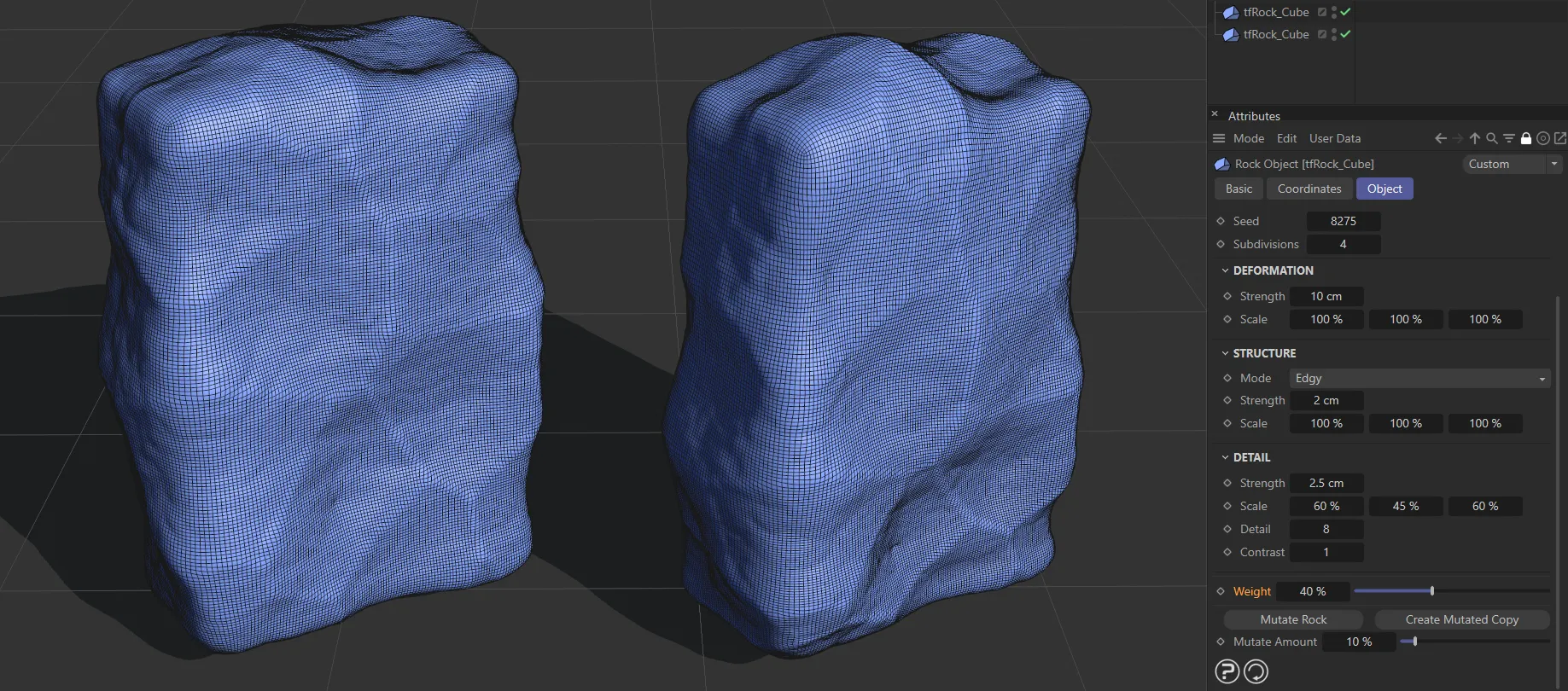Click the up arrow in Attributes header
The image size is (1568, 691).
[x=1475, y=138]
